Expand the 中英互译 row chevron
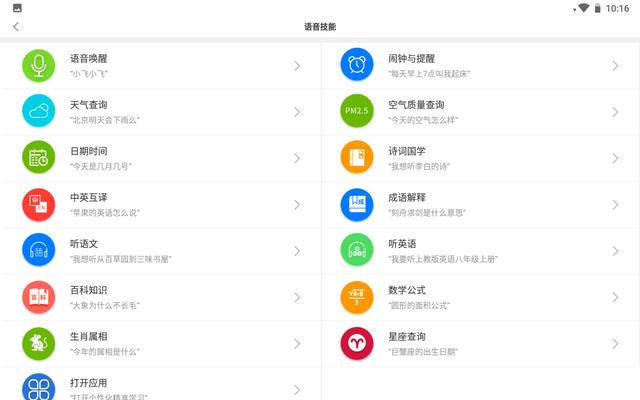This screenshot has height=400, width=640. point(297,204)
